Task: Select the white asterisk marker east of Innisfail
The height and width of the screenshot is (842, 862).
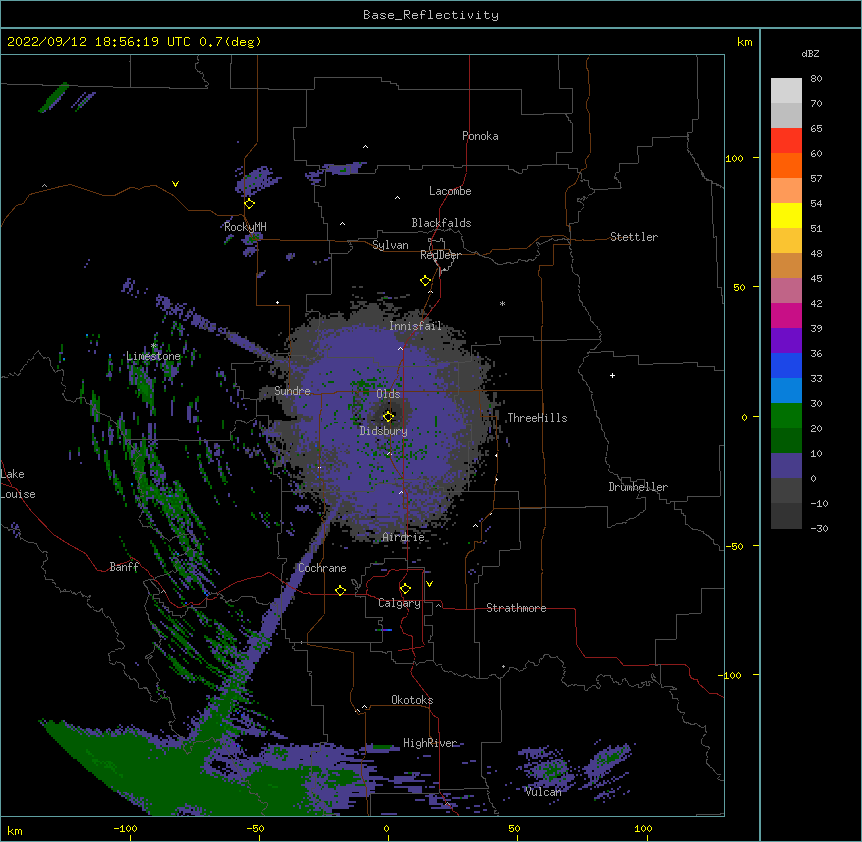Action: (502, 303)
